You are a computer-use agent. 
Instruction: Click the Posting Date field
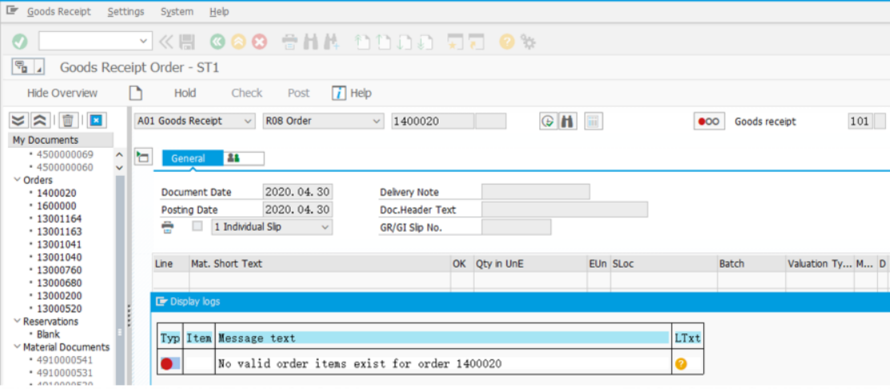(x=297, y=210)
